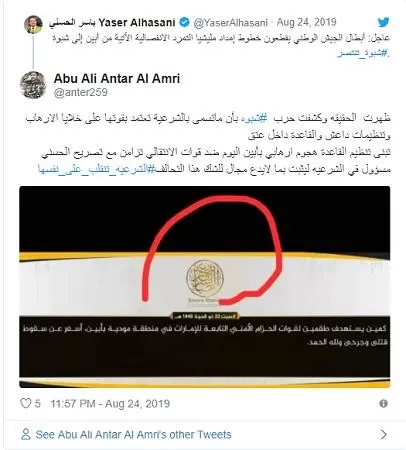The width and height of the screenshot is (406, 450).
Task: Open the hashtag ending Antar's tweet
Action: [x=97, y=169]
